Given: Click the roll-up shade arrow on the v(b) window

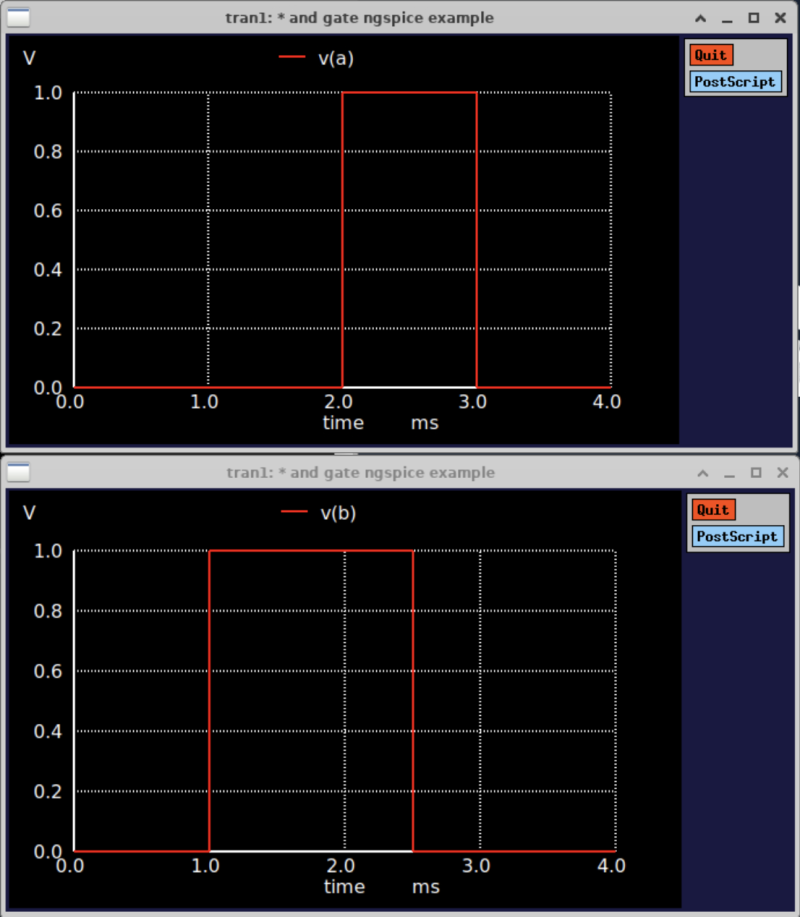Looking at the screenshot, I should [x=703, y=472].
